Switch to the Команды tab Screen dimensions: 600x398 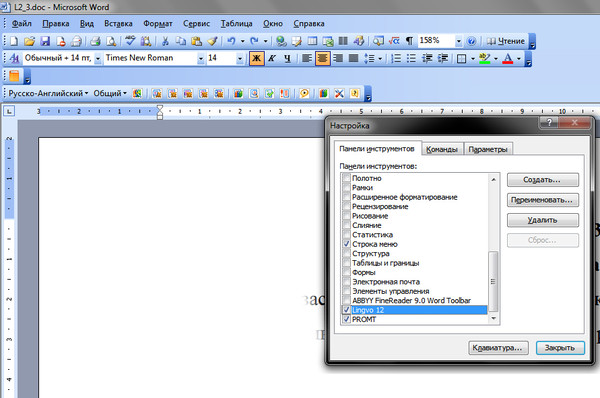tap(442, 149)
